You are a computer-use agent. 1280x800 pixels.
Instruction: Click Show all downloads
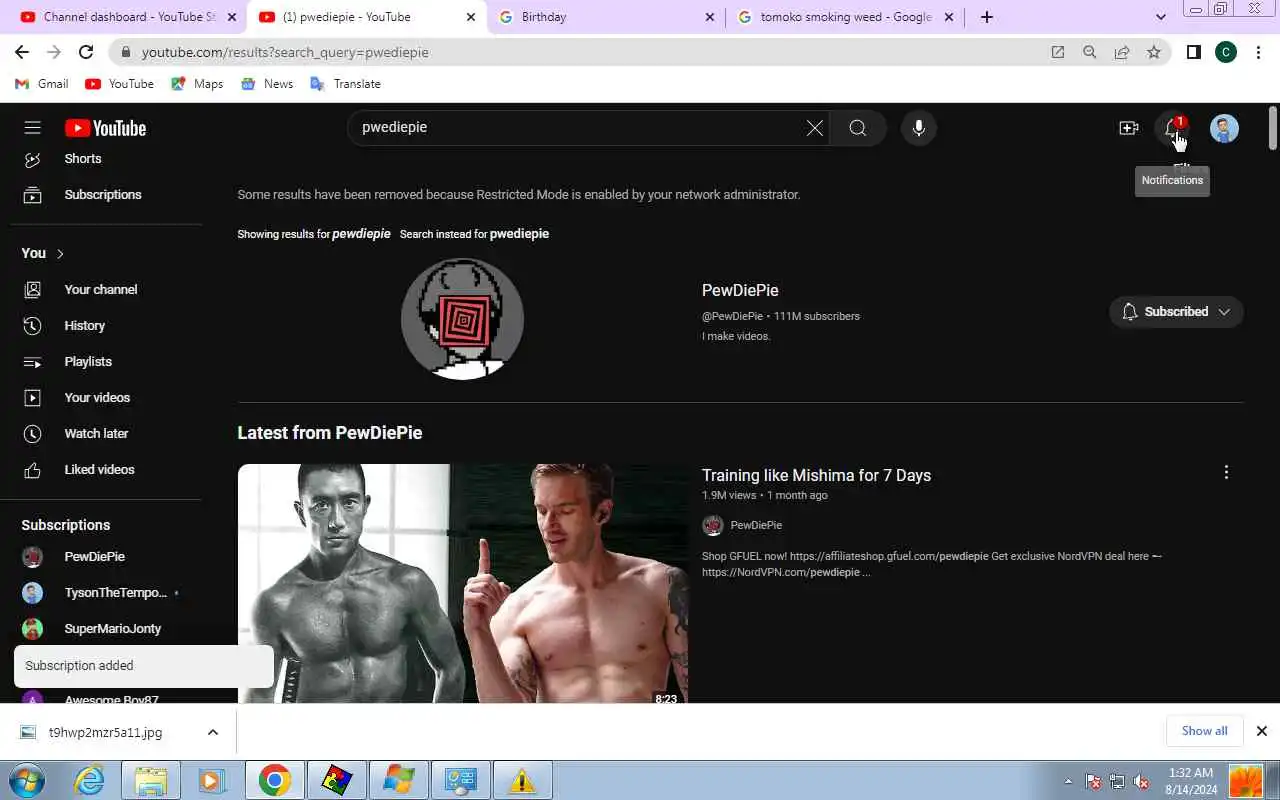pyautogui.click(x=1204, y=731)
